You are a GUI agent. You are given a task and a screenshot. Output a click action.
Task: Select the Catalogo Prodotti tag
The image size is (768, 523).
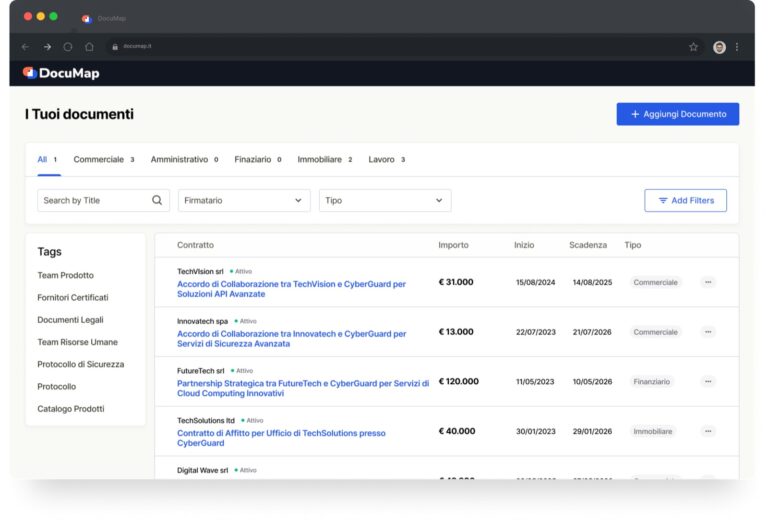click(71, 409)
